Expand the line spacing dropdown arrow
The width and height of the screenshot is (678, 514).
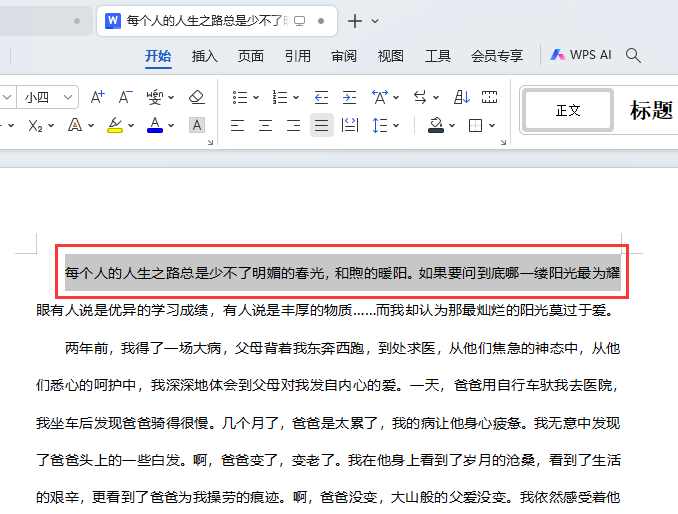pyautogui.click(x=396, y=126)
